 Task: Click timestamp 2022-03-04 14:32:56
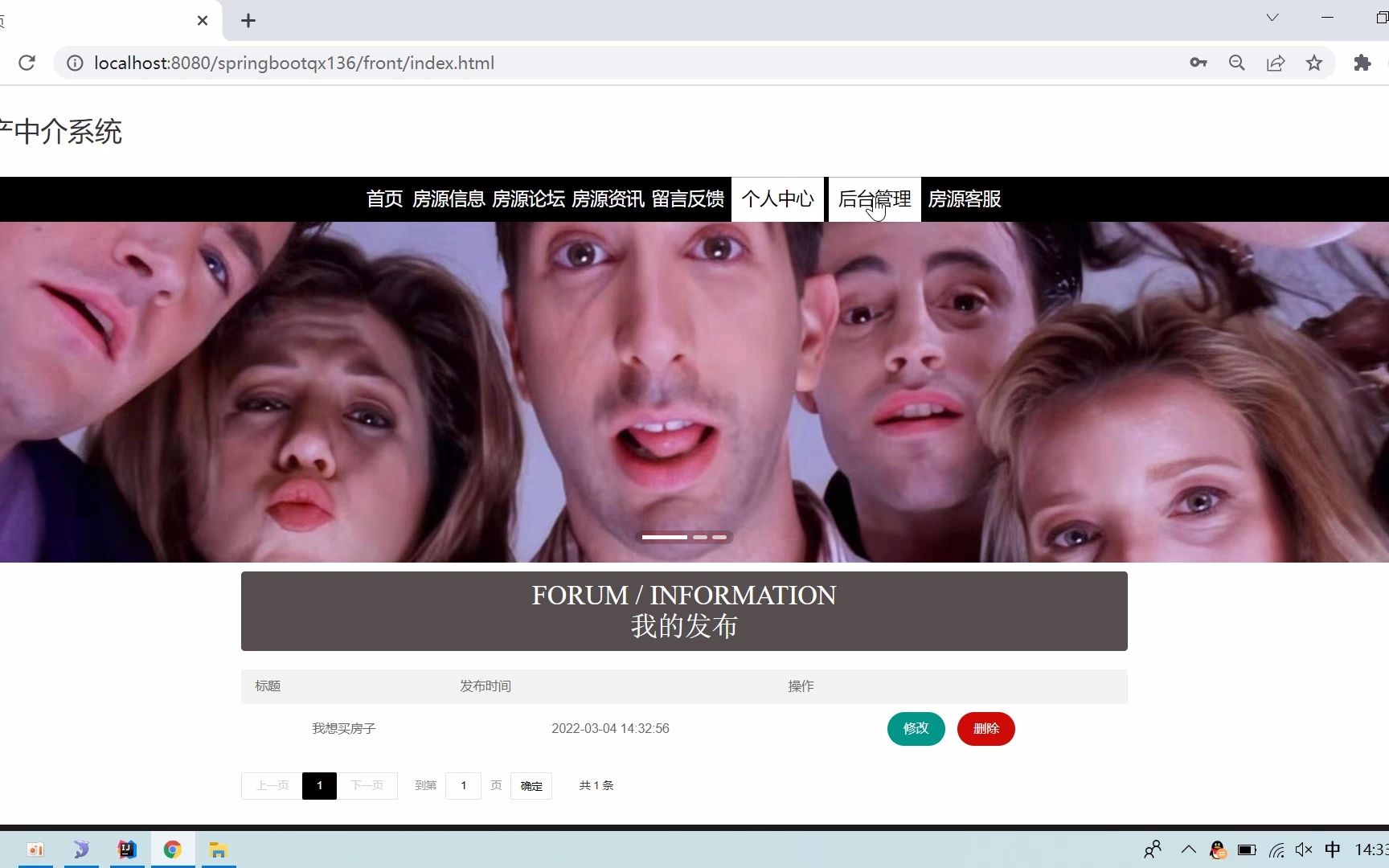click(610, 728)
